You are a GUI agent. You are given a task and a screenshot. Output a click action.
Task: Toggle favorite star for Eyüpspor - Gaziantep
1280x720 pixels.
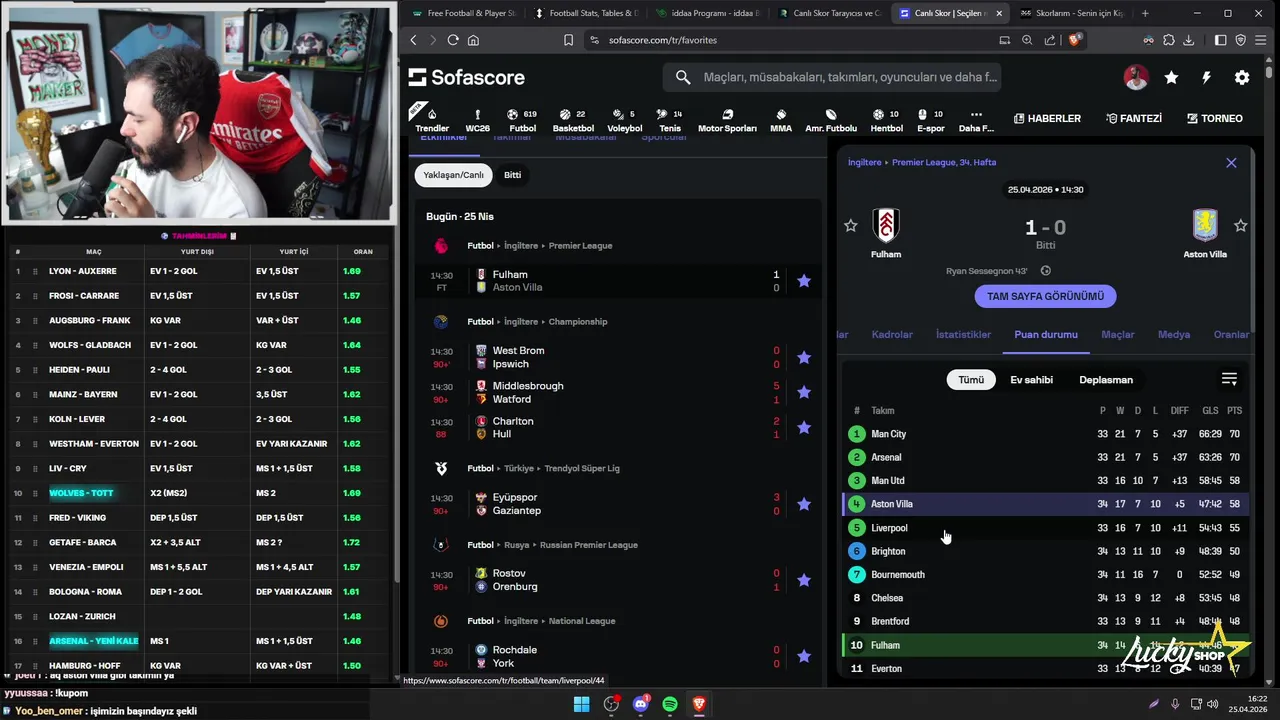coord(804,504)
